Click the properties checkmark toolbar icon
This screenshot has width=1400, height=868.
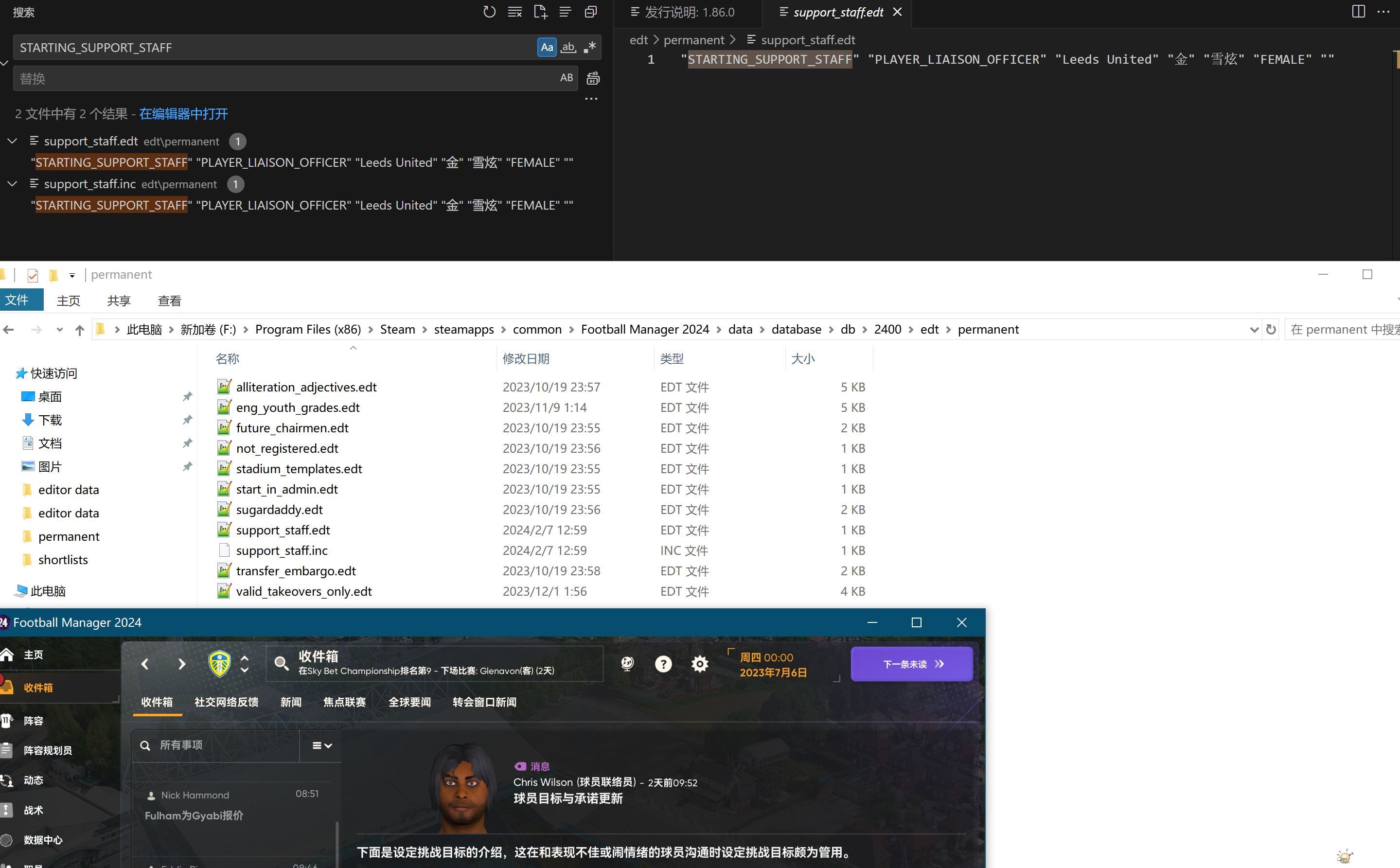pyautogui.click(x=32, y=276)
